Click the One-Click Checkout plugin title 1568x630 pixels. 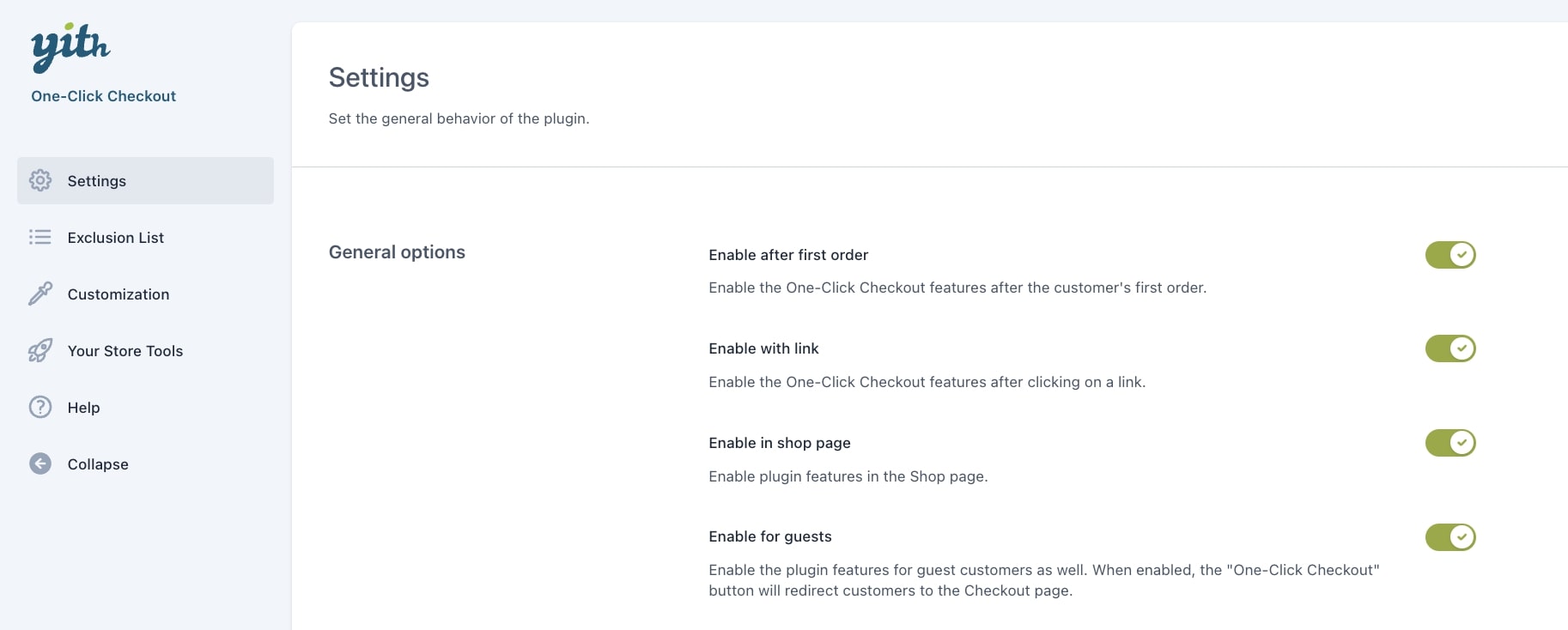click(103, 96)
